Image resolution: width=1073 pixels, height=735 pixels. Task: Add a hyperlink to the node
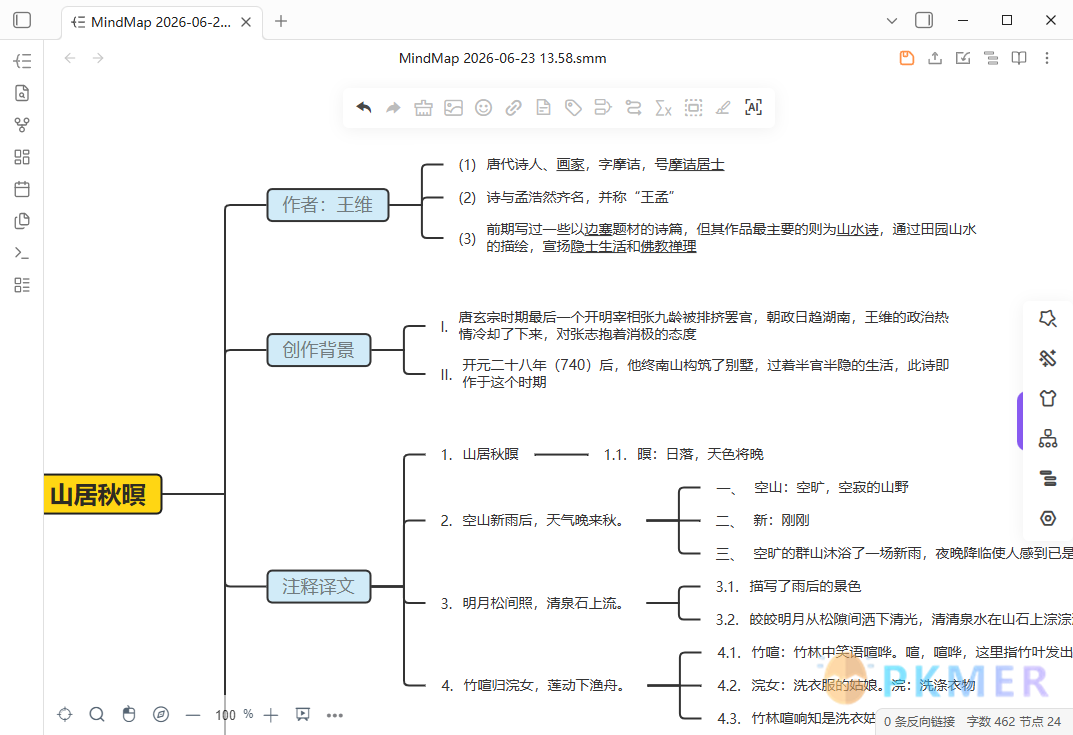514,107
